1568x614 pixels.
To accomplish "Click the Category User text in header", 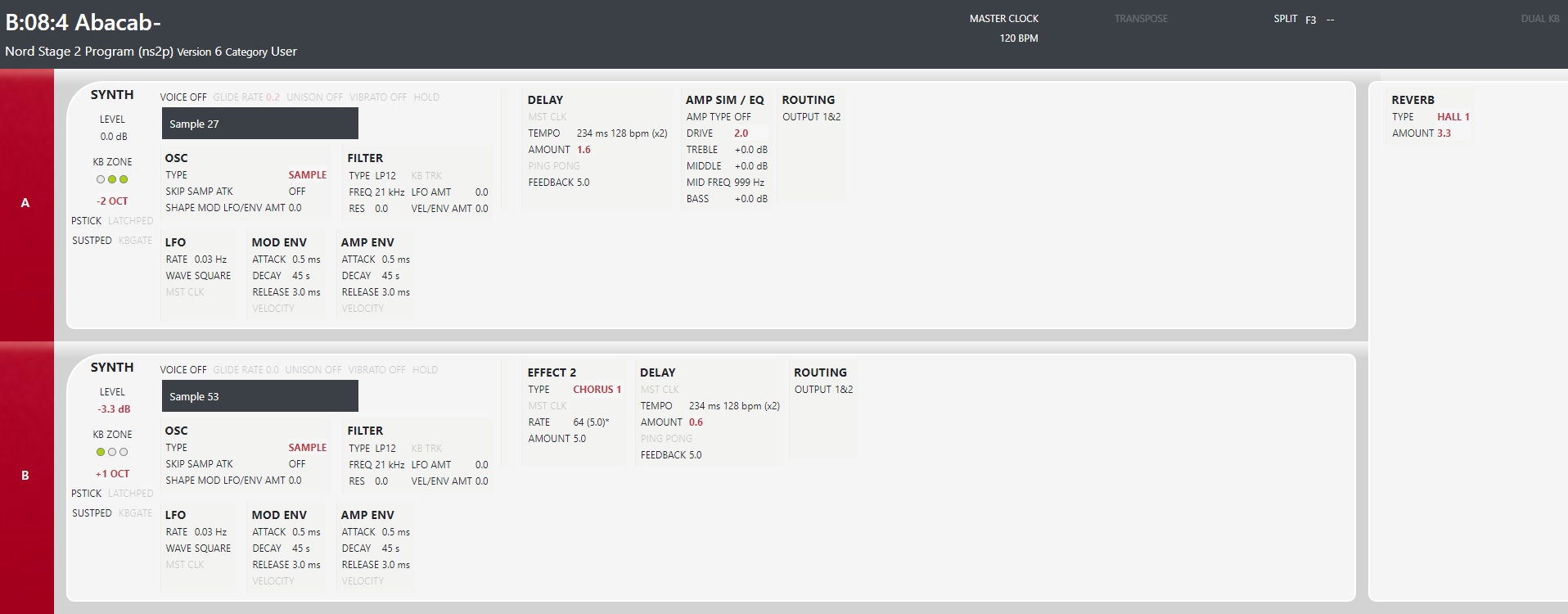I will click(x=261, y=52).
